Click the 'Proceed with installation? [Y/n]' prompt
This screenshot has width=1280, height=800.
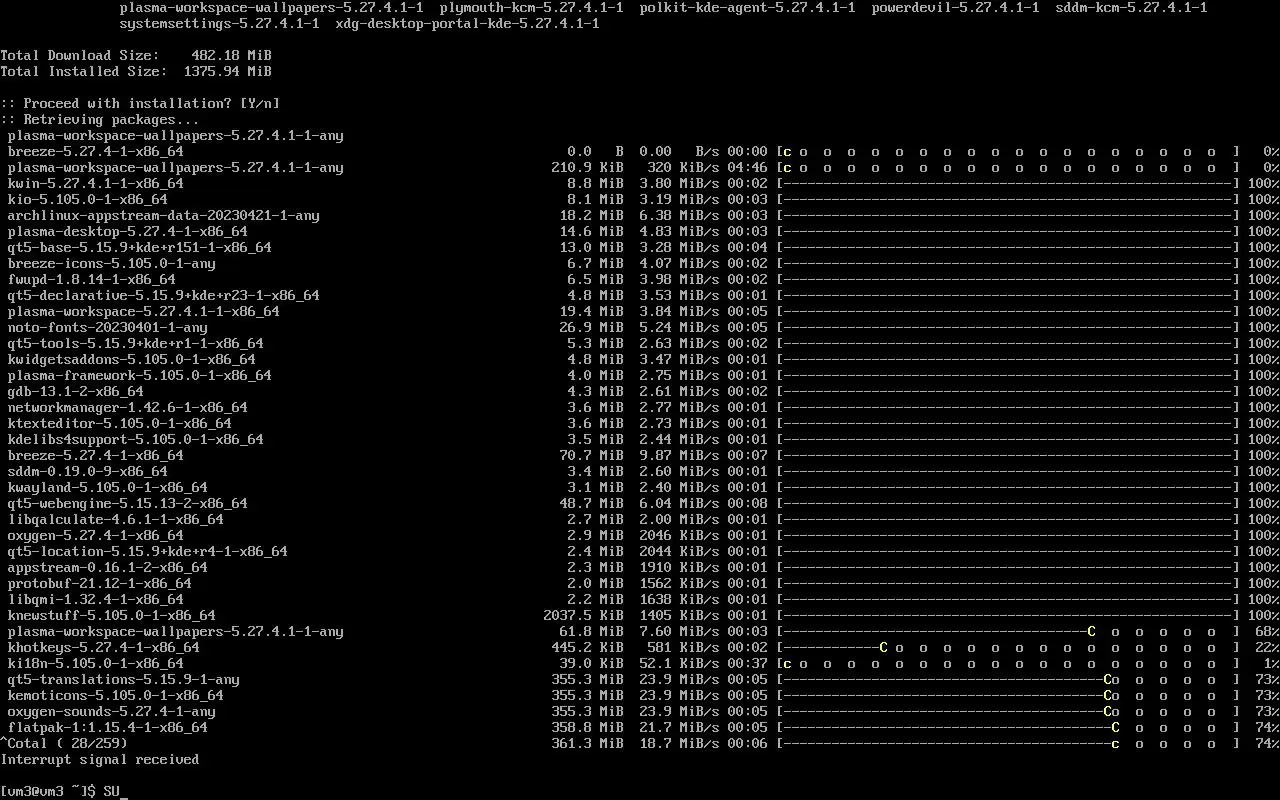click(x=140, y=104)
